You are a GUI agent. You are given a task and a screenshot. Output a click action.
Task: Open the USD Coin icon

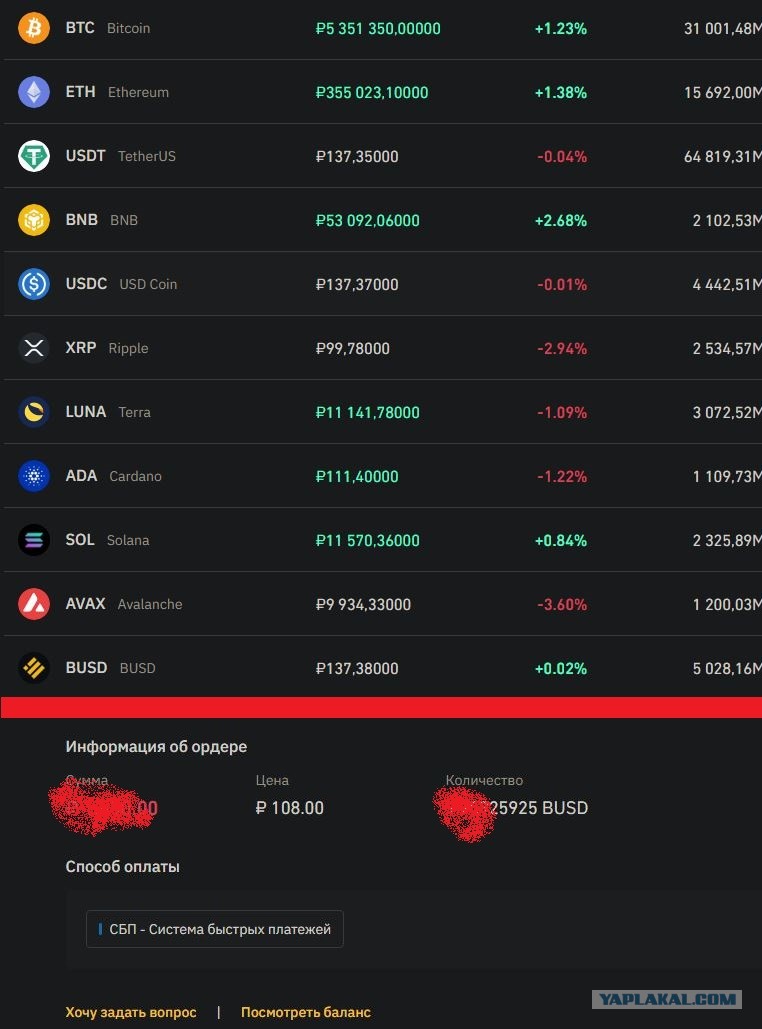pyautogui.click(x=33, y=284)
